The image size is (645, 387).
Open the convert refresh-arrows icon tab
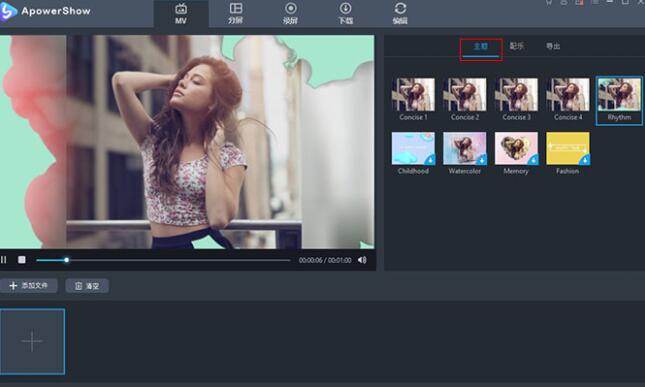(x=400, y=14)
